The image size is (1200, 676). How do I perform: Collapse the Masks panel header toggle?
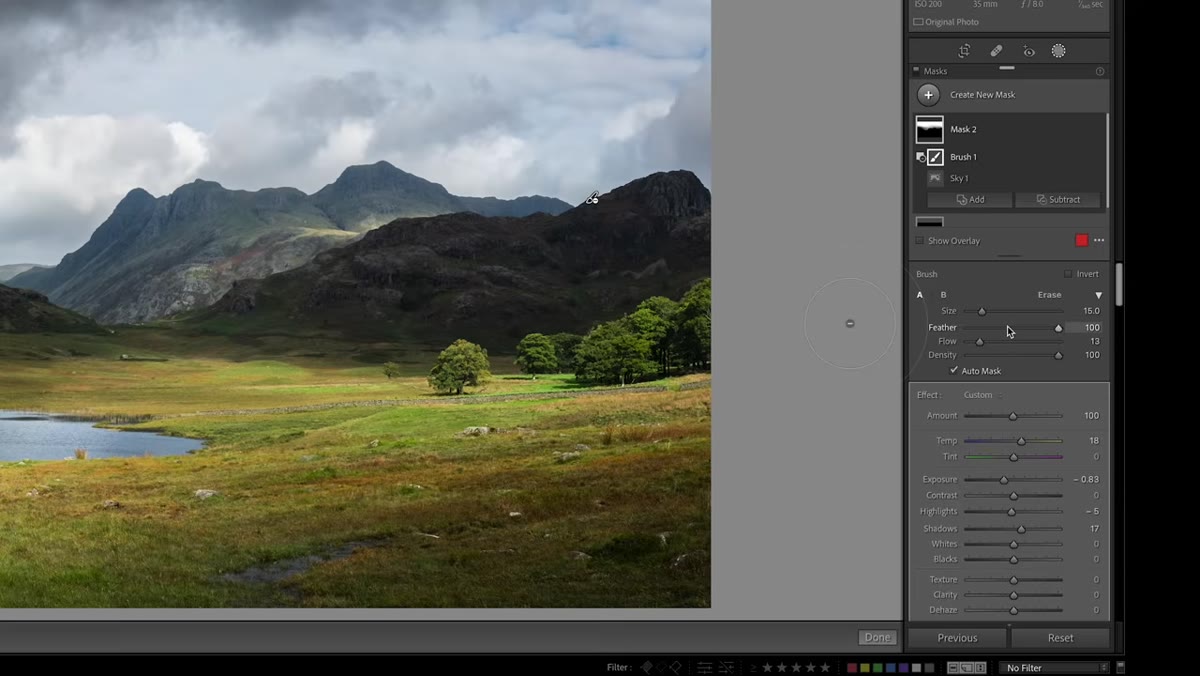pos(916,71)
